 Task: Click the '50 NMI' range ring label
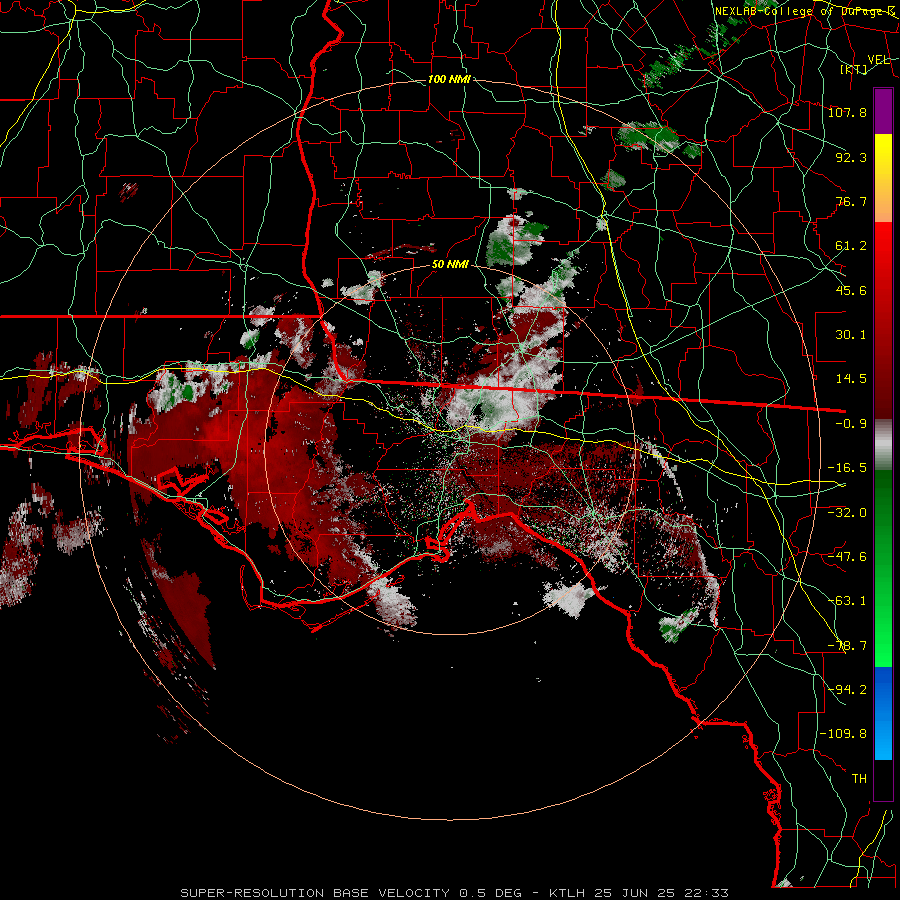point(450,265)
